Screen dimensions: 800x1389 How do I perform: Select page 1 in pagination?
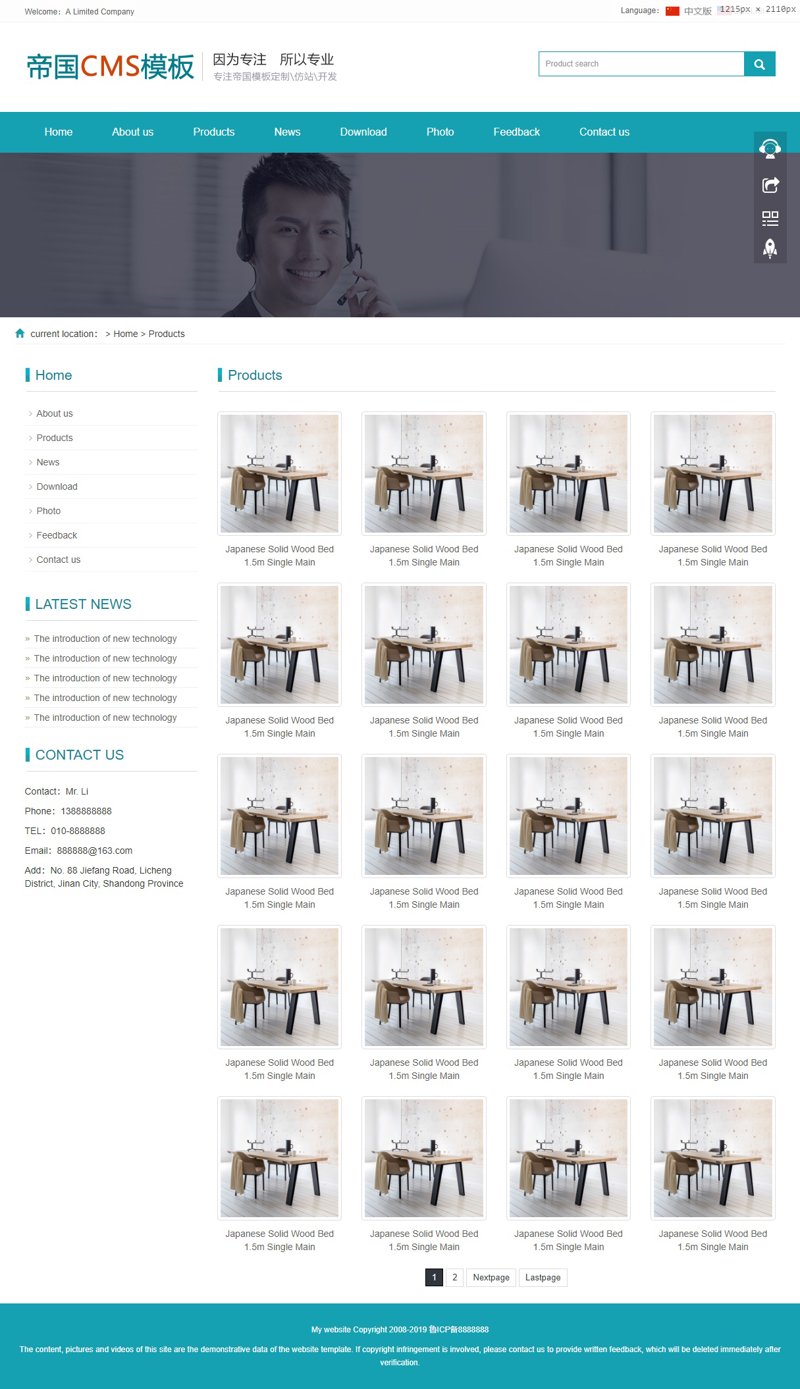coord(434,1277)
